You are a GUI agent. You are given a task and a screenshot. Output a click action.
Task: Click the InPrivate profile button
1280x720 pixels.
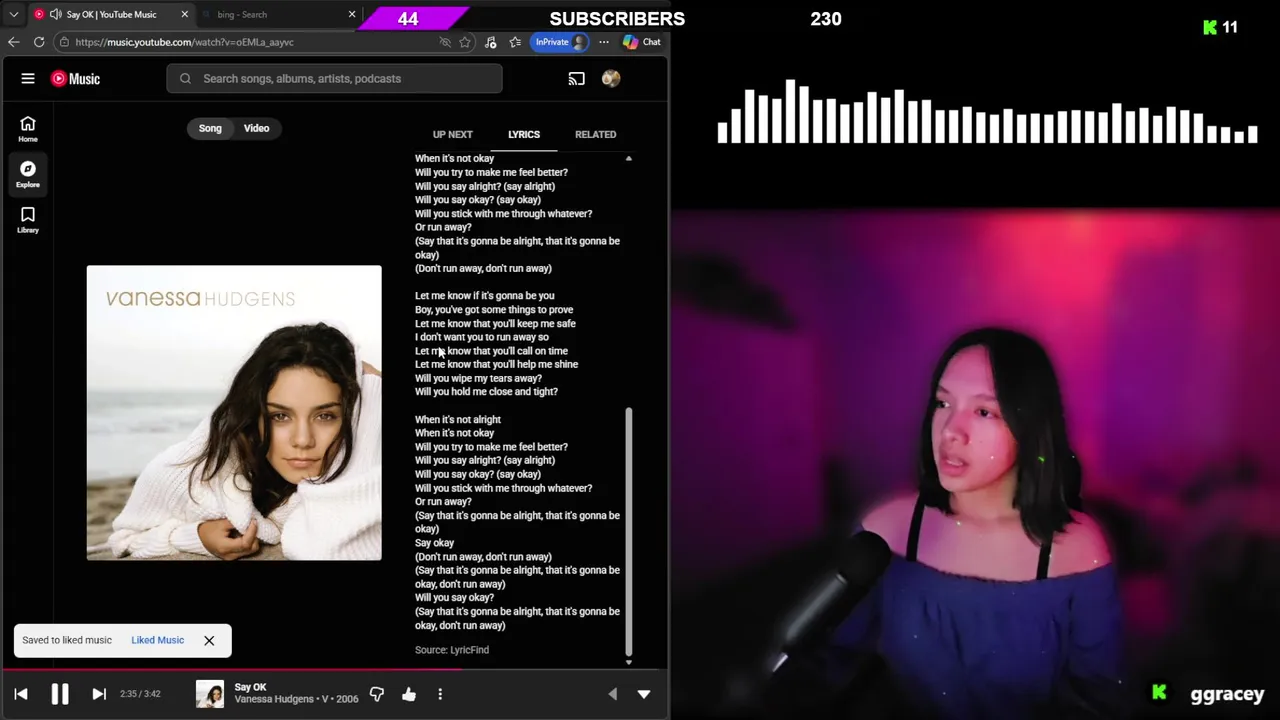tap(561, 42)
